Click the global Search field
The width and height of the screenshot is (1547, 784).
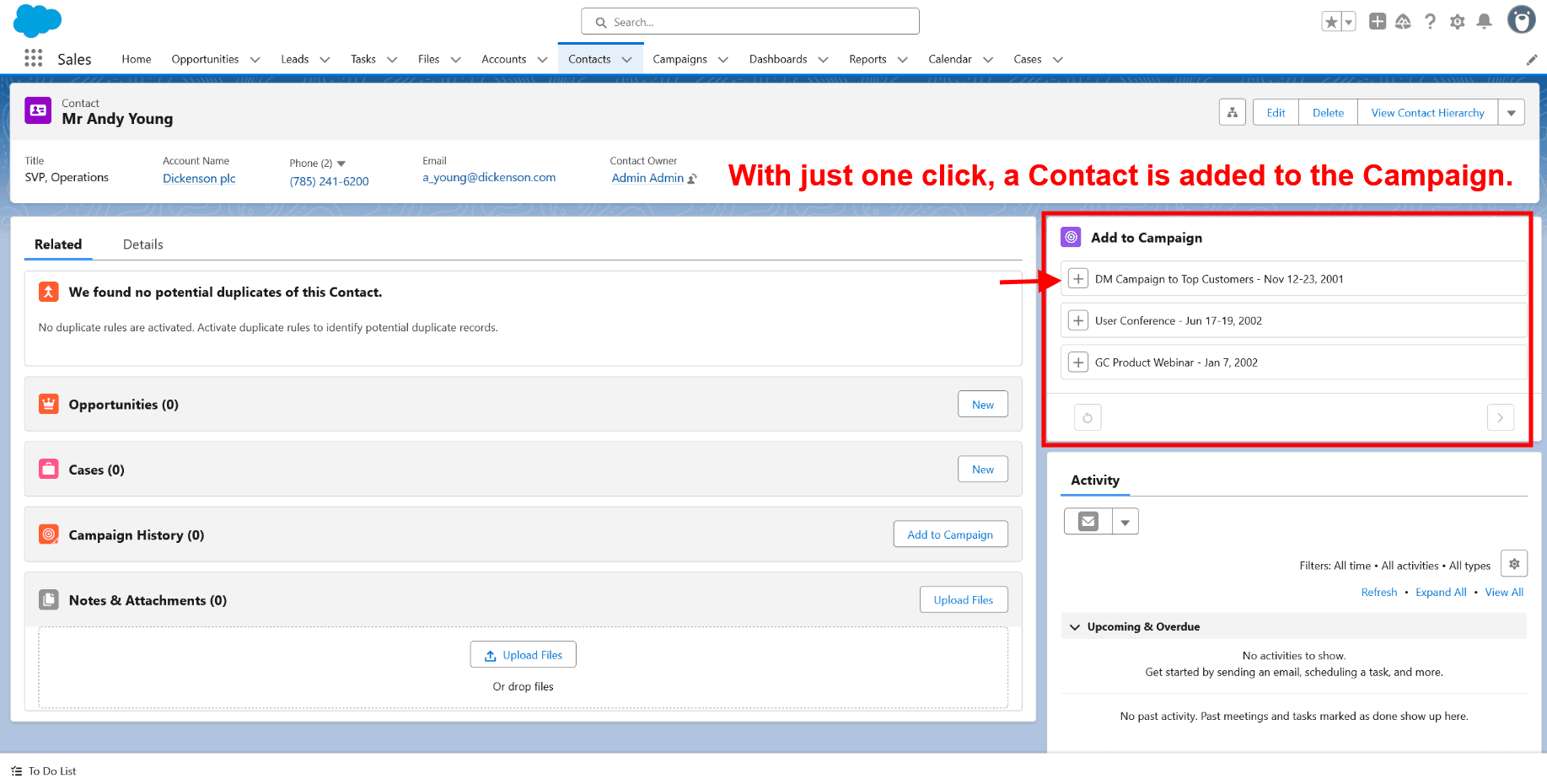point(750,22)
